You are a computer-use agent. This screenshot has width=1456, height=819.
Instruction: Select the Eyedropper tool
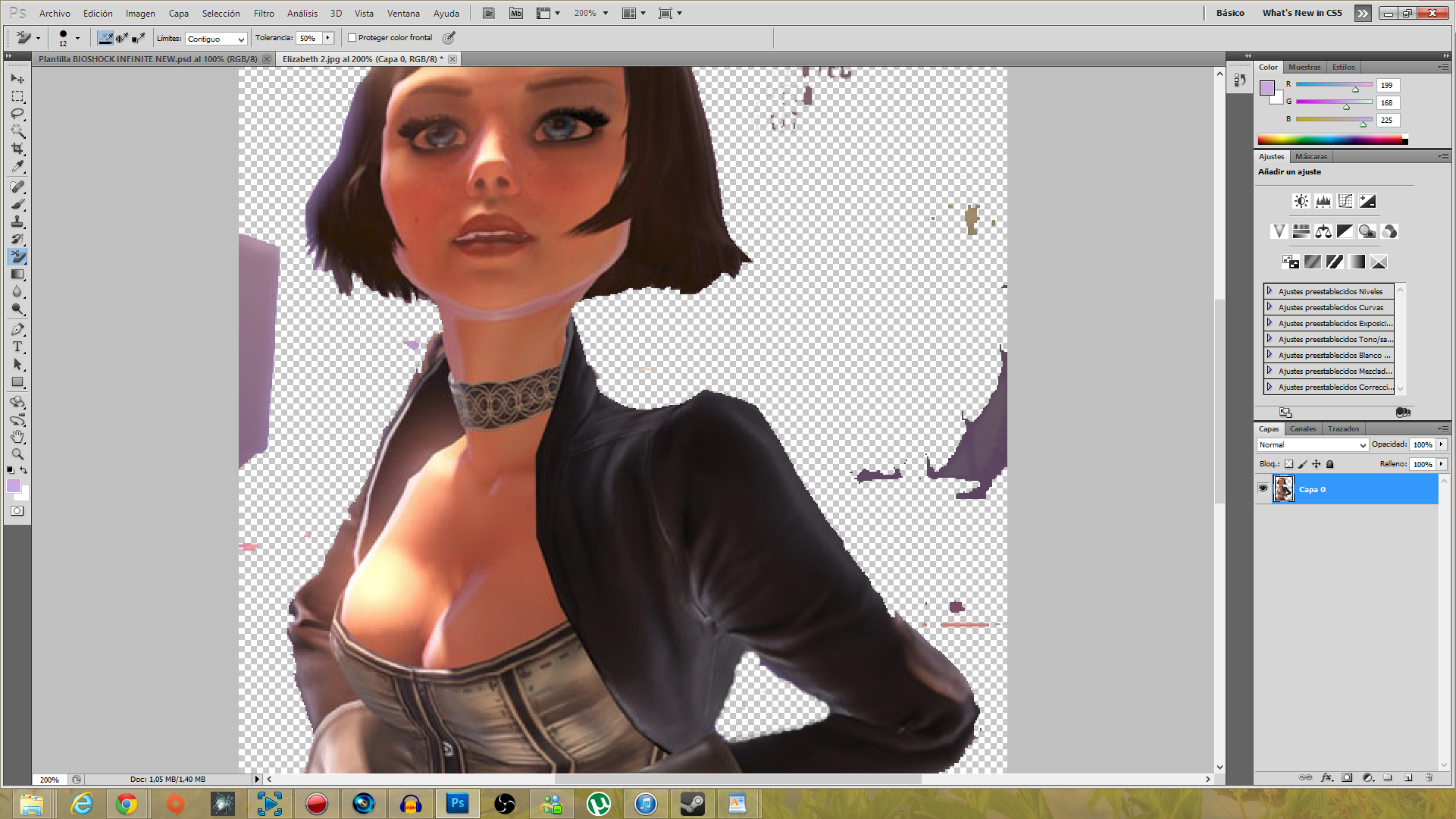click(17, 166)
